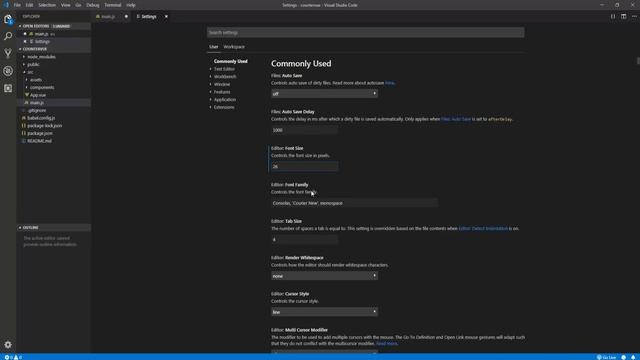
Task: Open the Explorer view in activity bar
Action: click(8, 19)
